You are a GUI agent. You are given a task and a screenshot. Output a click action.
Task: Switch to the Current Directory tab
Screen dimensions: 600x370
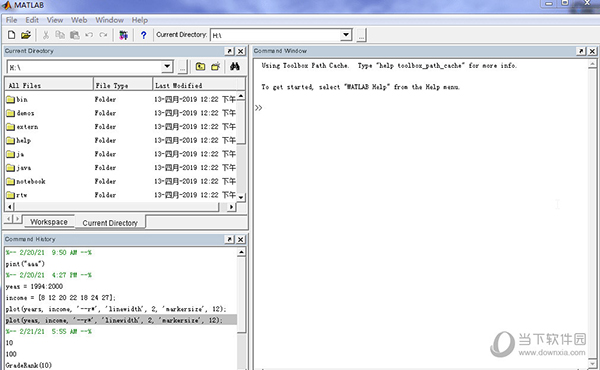pyautogui.click(x=110, y=223)
